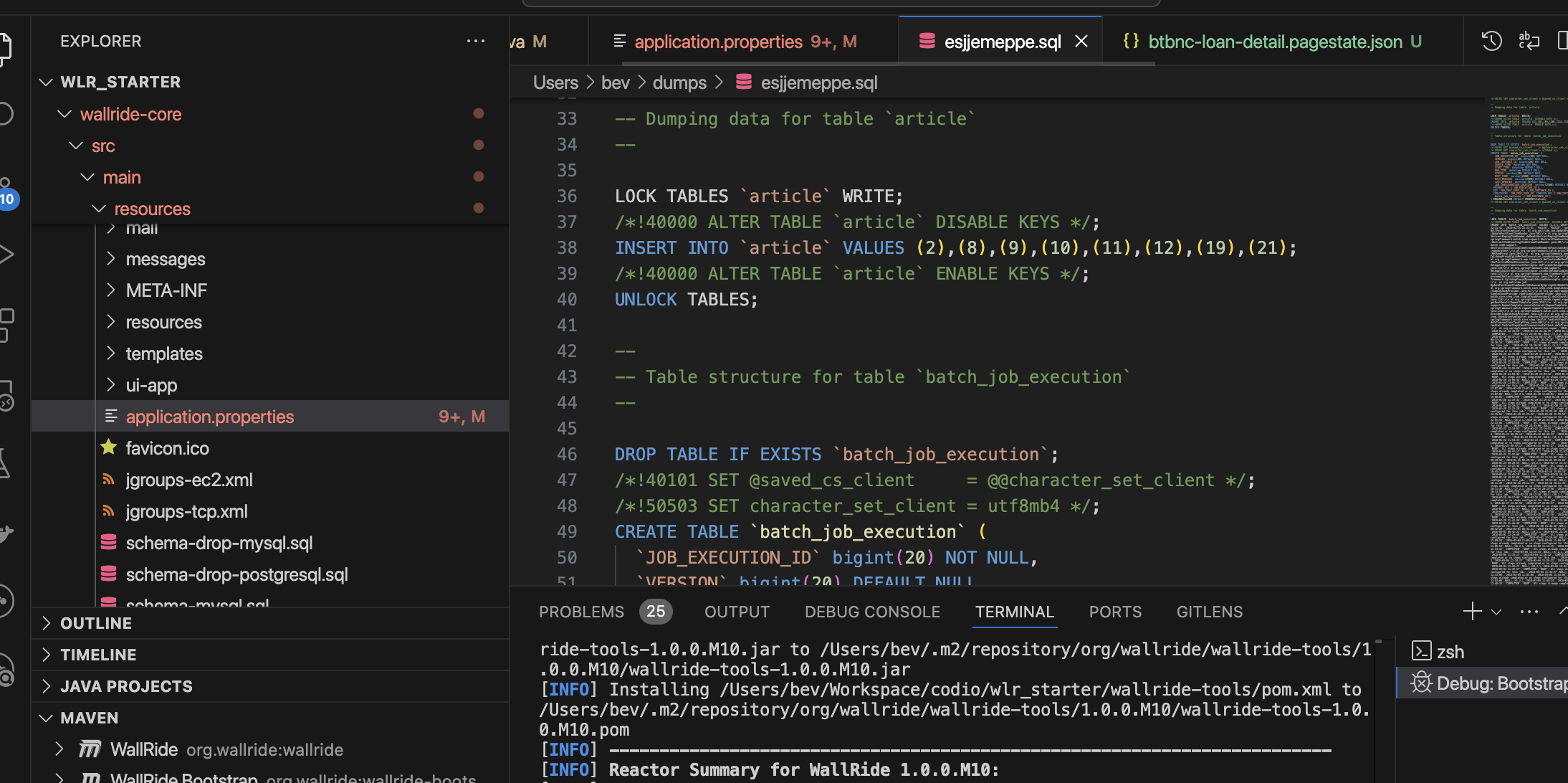Image resolution: width=1568 pixels, height=783 pixels.
Task: Open terminal panel more actions ellipsis
Action: coord(1529,612)
